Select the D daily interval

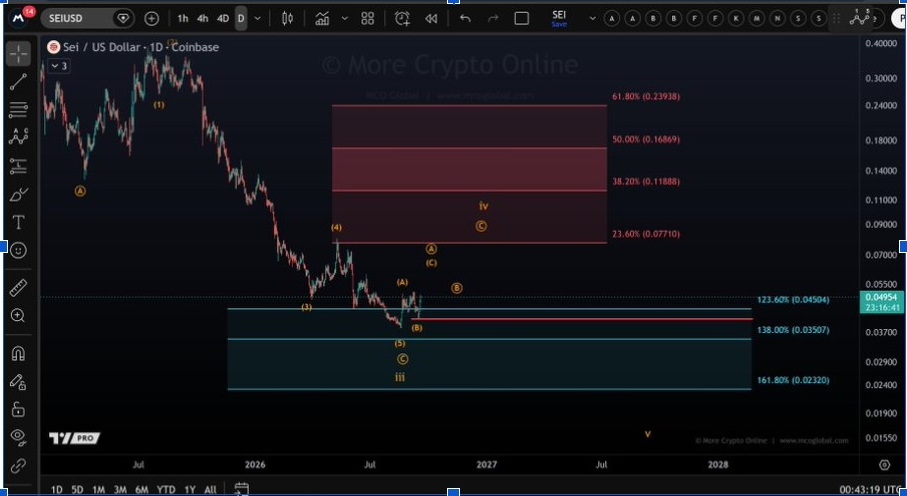coord(241,19)
